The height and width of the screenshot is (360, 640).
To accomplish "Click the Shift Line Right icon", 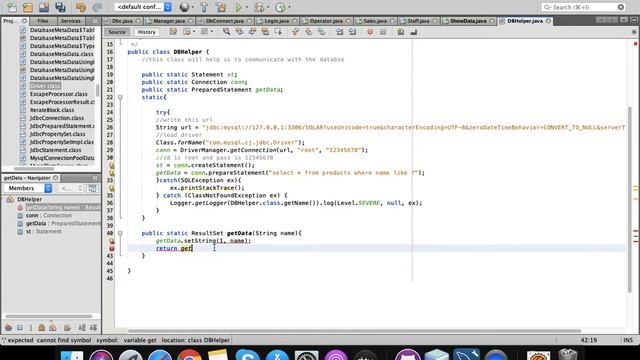I will (353, 32).
